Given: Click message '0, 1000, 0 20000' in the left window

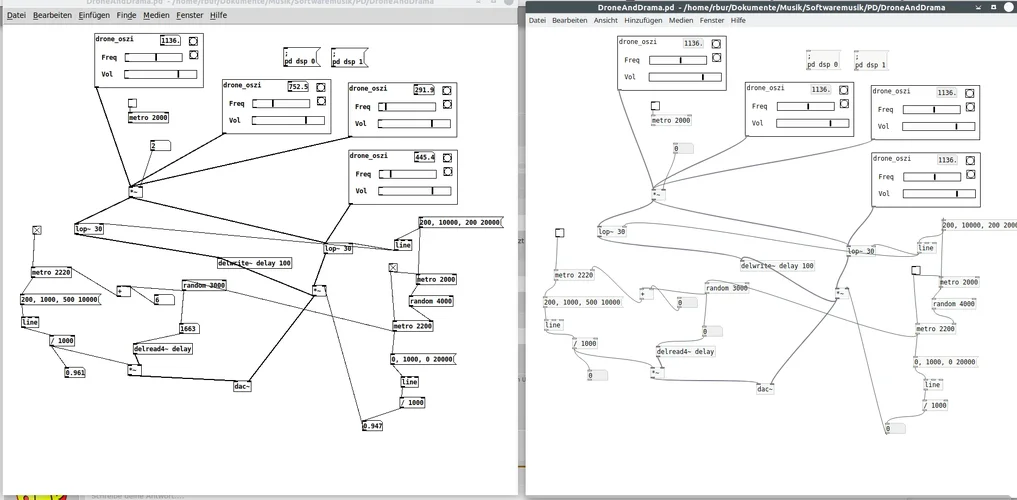Looking at the screenshot, I should 424,359.
